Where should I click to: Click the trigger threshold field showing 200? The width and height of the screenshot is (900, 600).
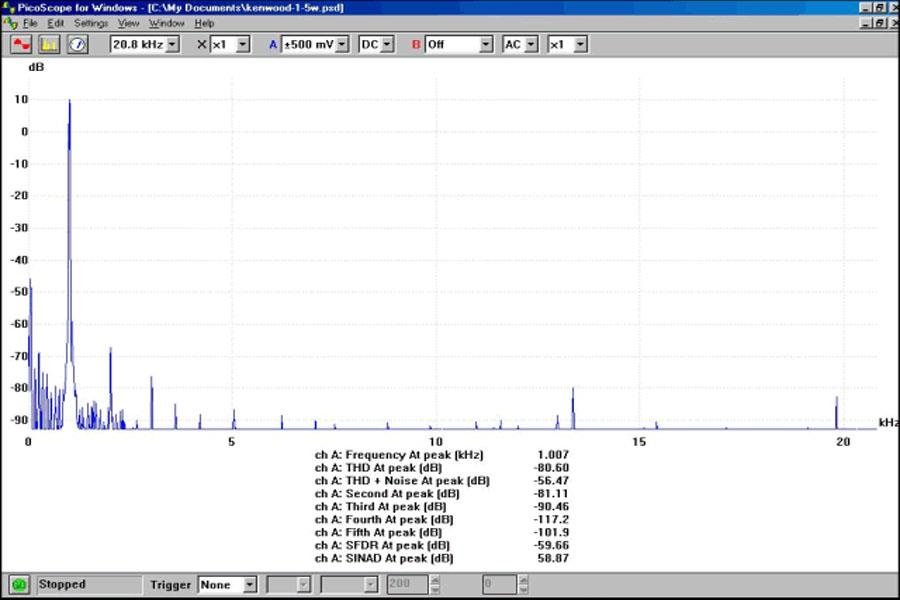tap(400, 584)
